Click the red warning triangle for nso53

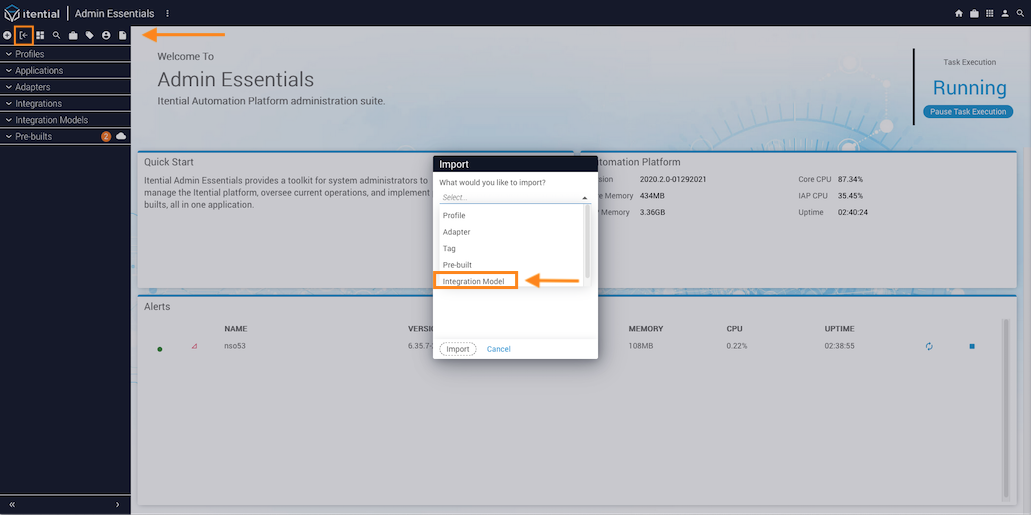(x=194, y=346)
